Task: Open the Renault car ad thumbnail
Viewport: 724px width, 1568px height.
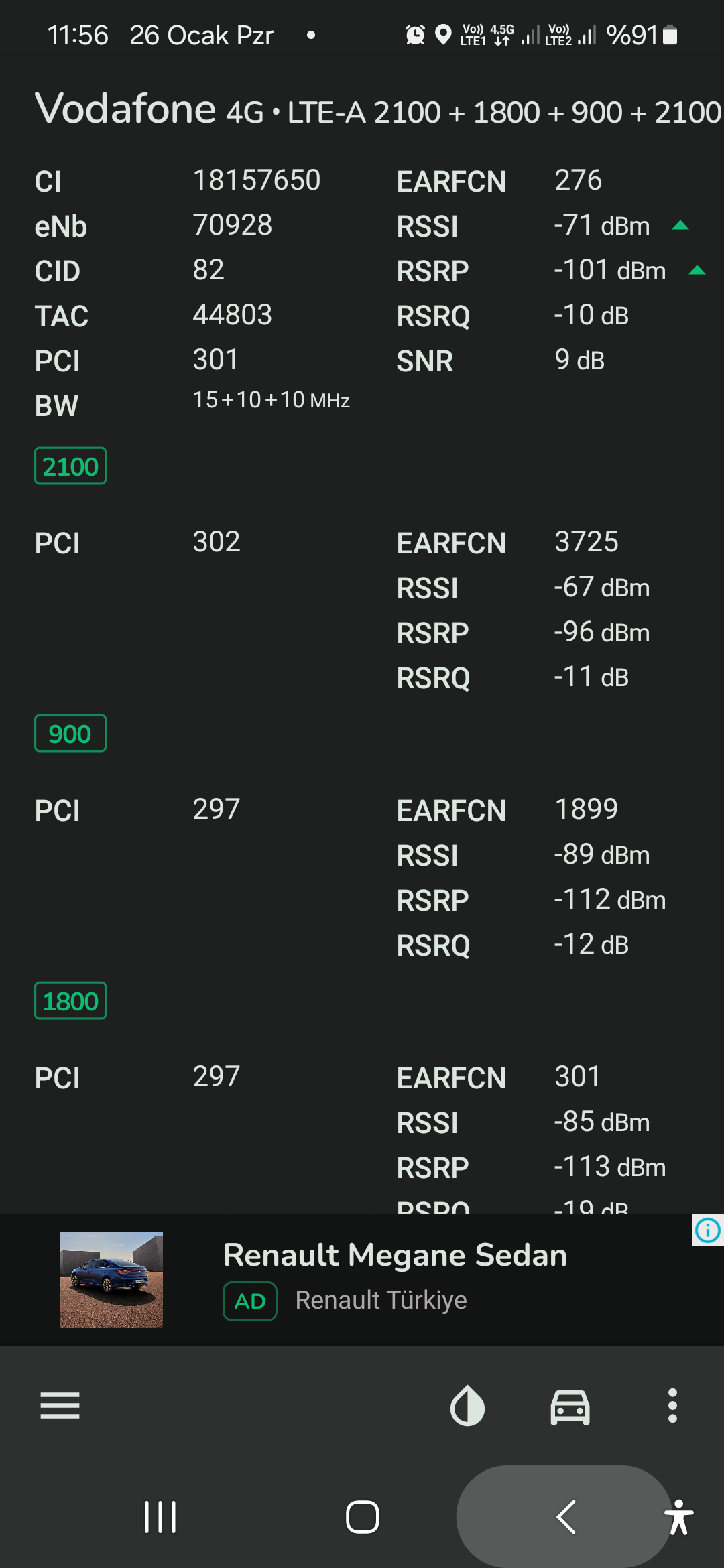Action: pyautogui.click(x=111, y=1279)
